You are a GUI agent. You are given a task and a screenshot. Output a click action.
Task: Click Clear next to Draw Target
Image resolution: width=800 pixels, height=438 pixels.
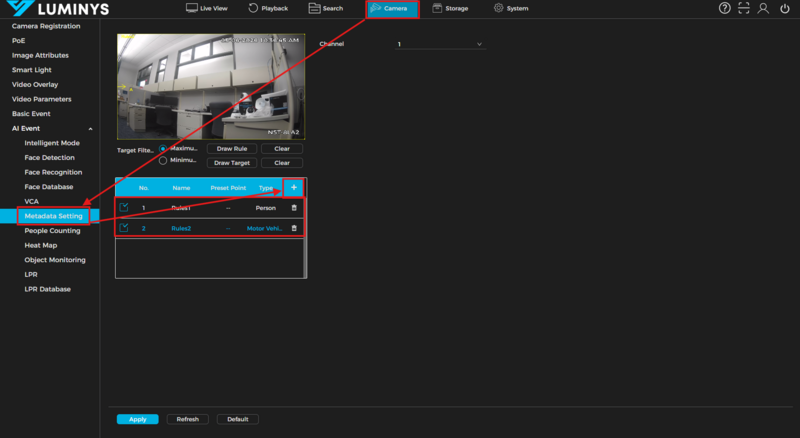(x=282, y=163)
